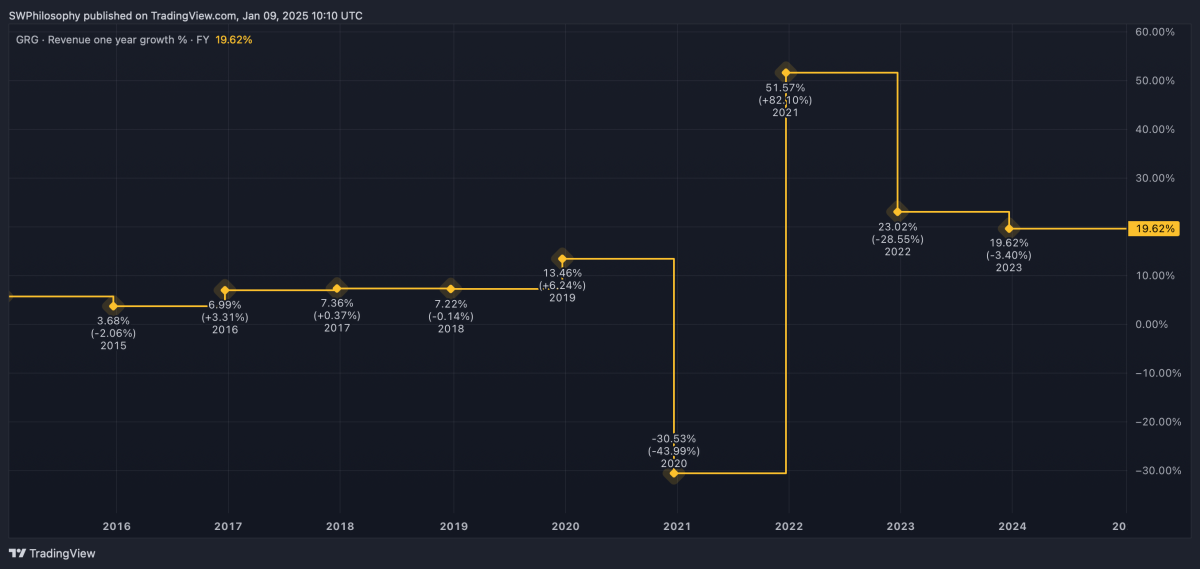
Task: Click the 2018 year label on time axis
Action: [340, 526]
